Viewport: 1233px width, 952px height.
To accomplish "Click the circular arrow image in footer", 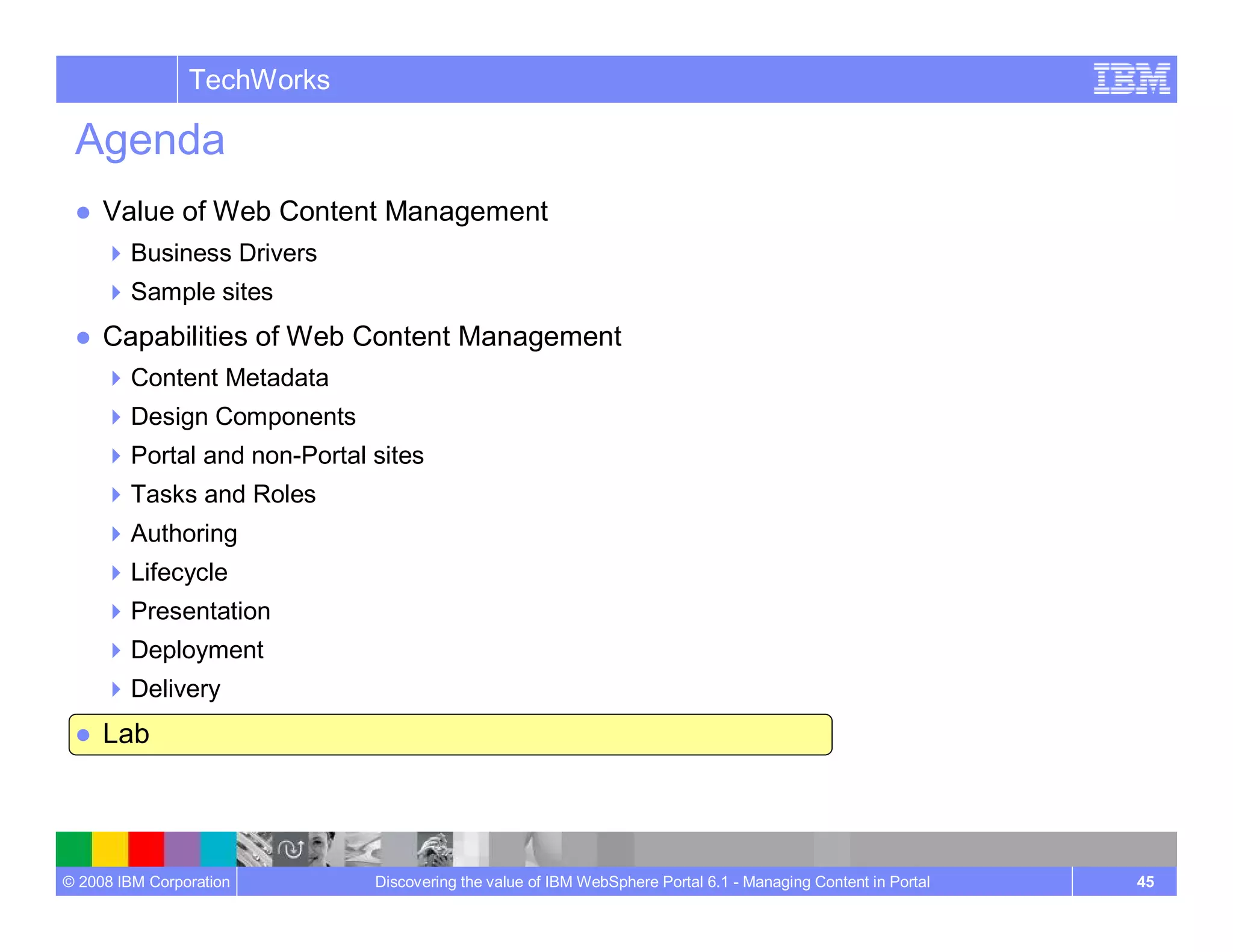I will click(291, 849).
